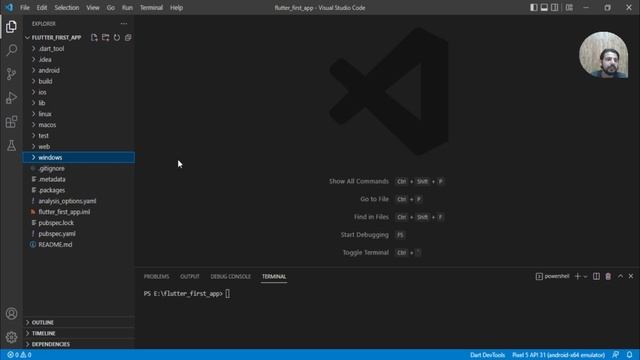Collapse all folders in explorer
Image resolution: width=640 pixels, height=360 pixels.
pyautogui.click(x=128, y=38)
